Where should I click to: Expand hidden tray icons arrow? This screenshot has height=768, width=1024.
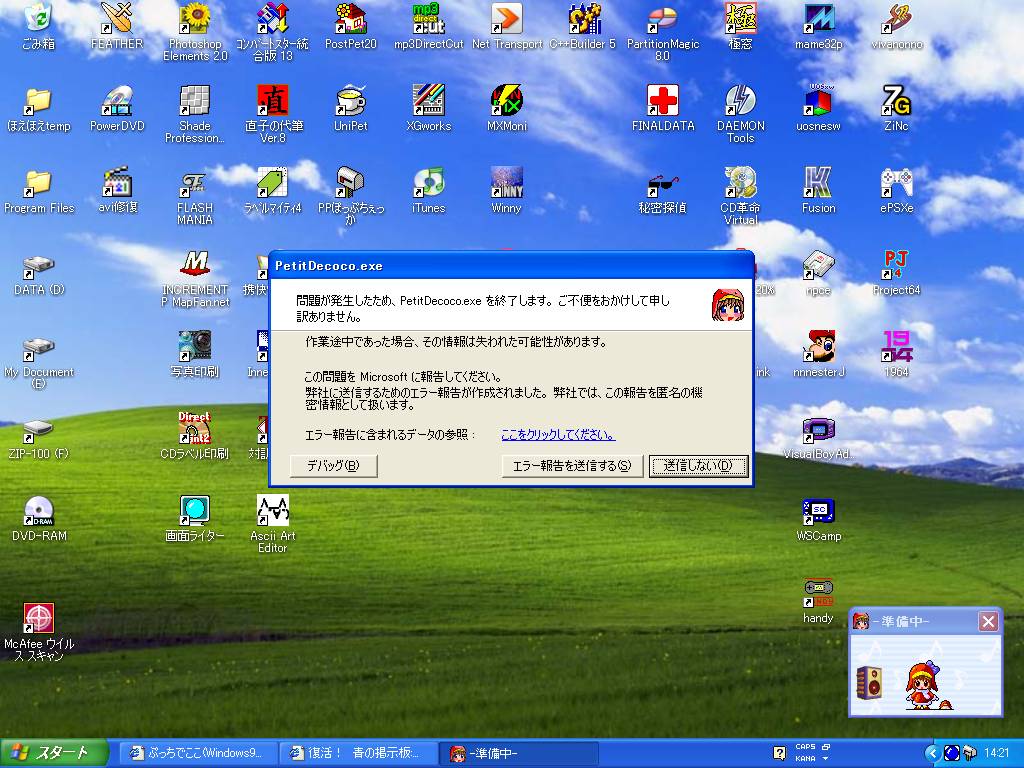point(932,753)
